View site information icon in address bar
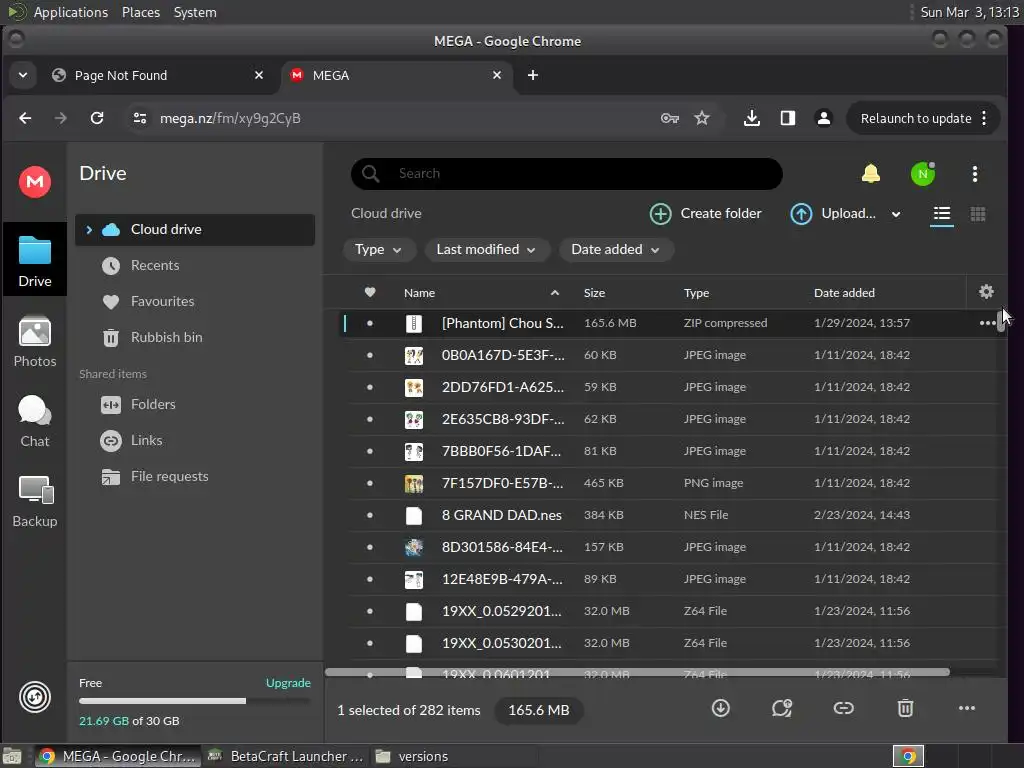The height and width of the screenshot is (768, 1024). click(x=140, y=118)
